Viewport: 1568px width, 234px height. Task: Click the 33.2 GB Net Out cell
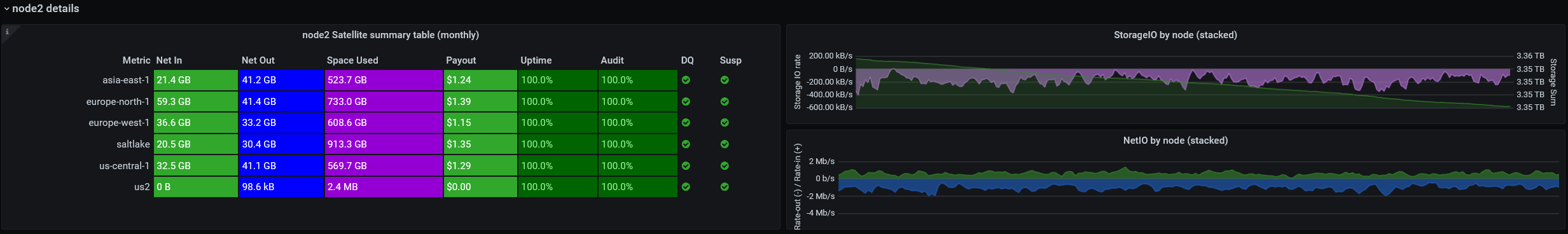point(281,123)
